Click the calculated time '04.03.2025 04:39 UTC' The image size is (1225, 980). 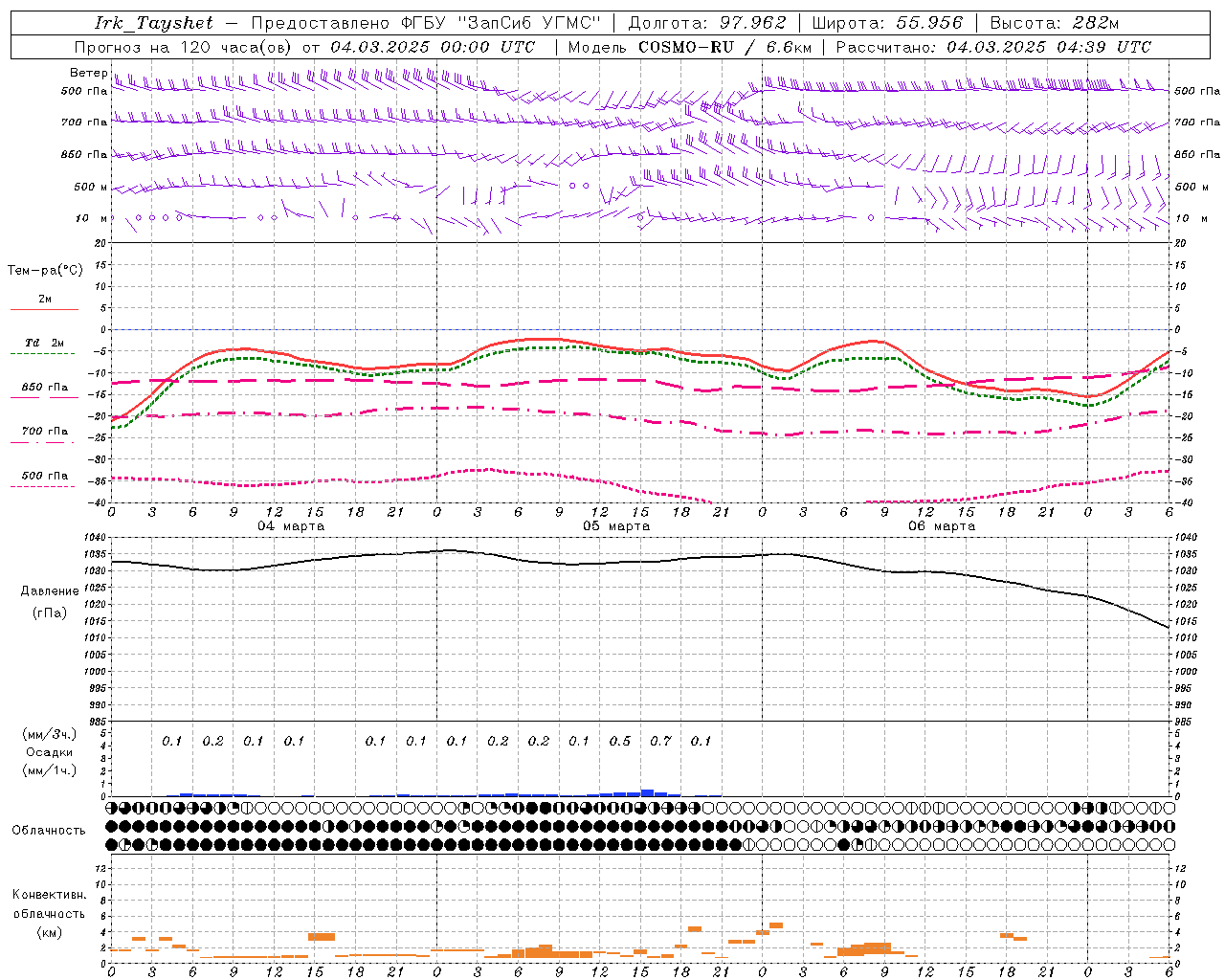tap(1050, 47)
